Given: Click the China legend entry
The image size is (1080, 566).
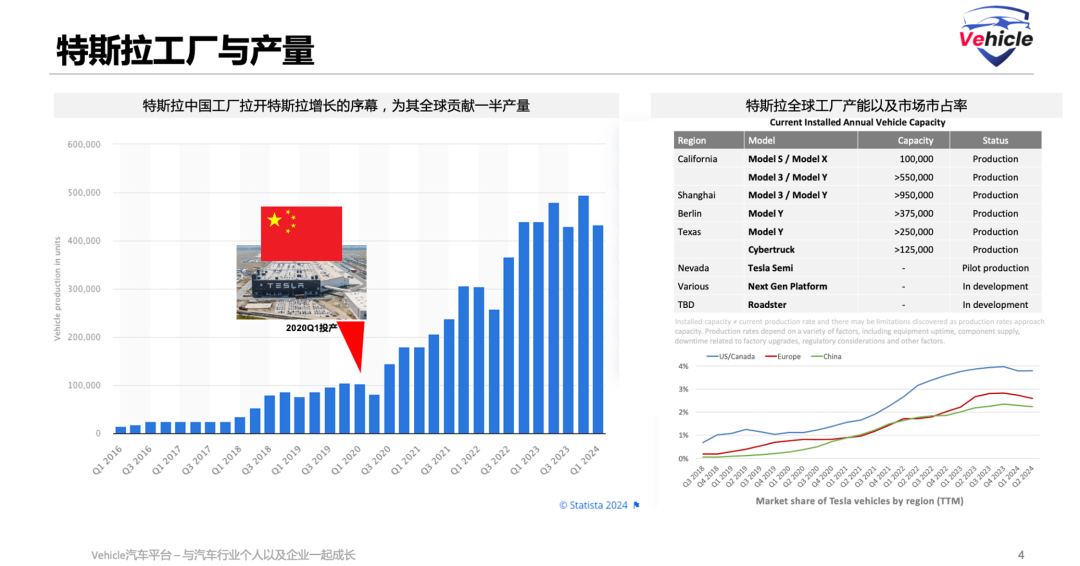Looking at the screenshot, I should [827, 357].
